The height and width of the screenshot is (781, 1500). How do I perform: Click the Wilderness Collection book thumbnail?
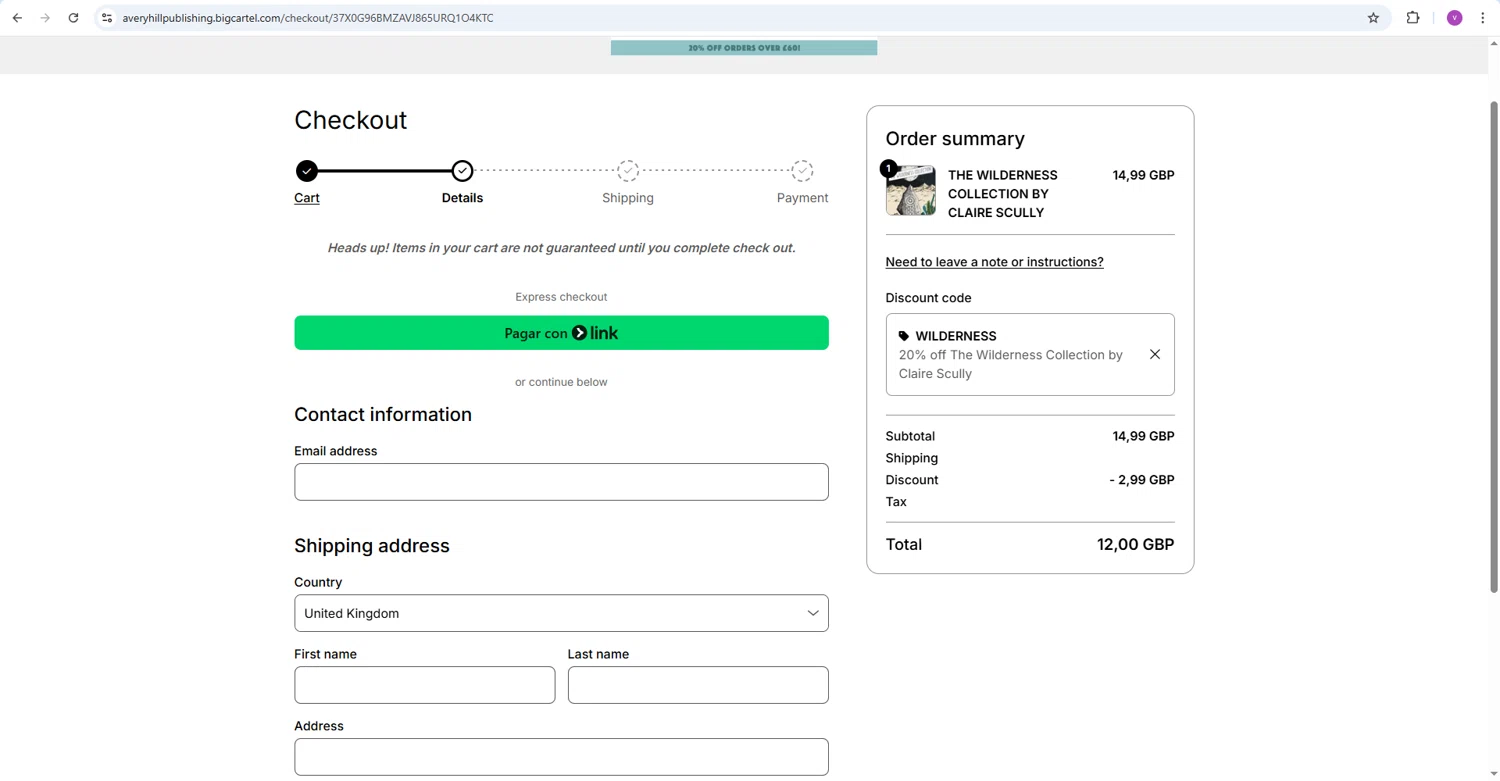910,190
